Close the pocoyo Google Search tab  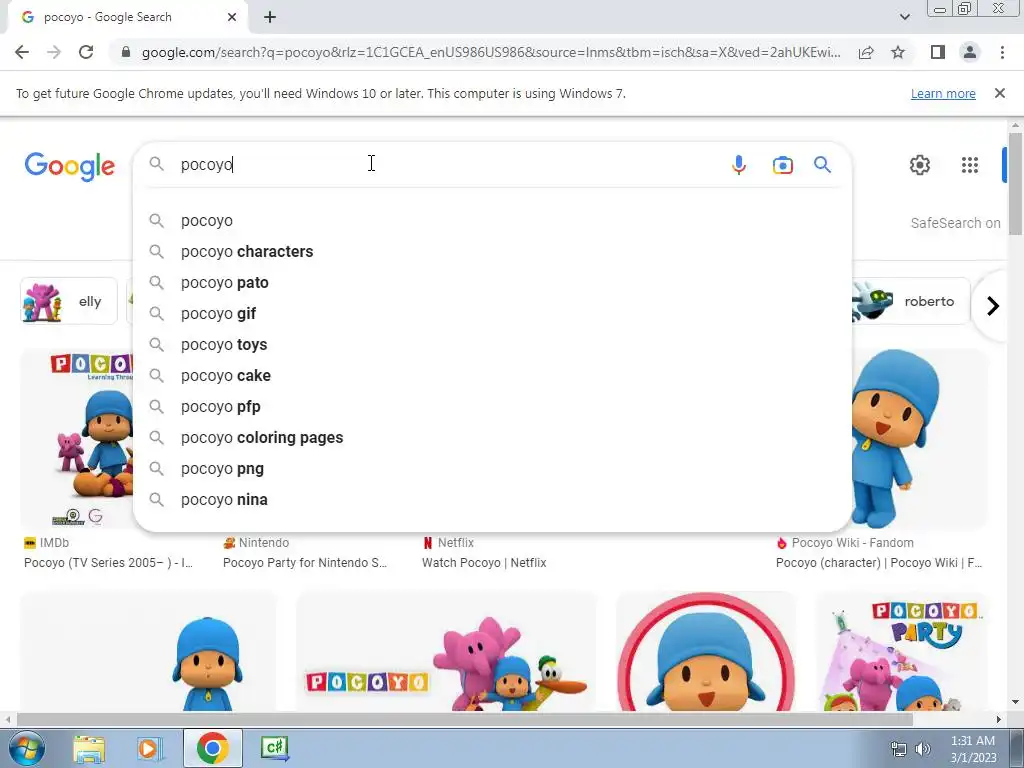coord(232,17)
